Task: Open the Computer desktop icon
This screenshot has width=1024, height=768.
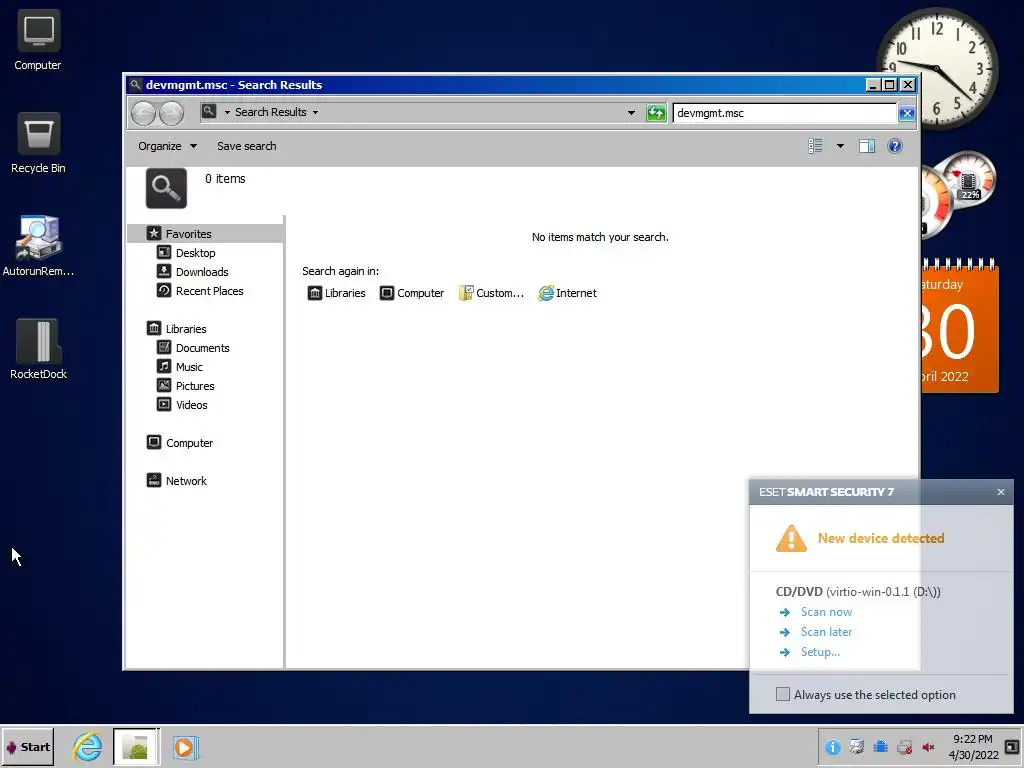Action: pos(38,40)
